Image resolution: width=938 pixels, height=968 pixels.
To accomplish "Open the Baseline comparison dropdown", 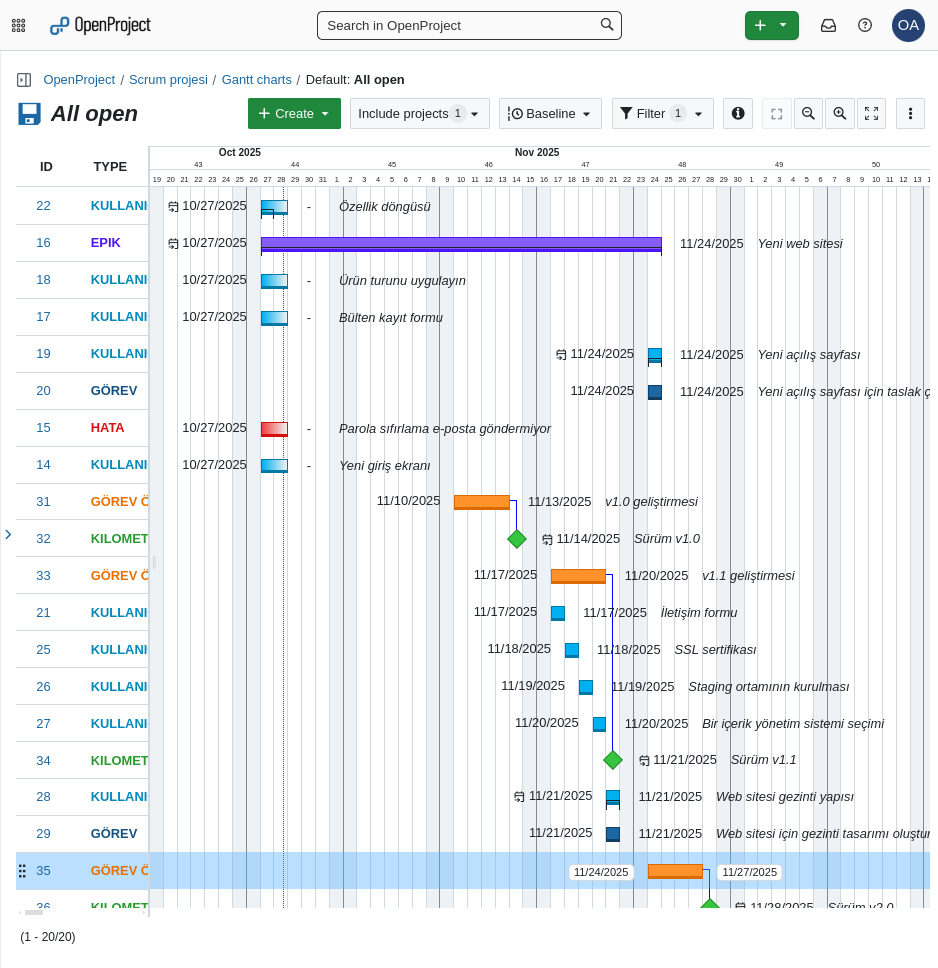I will click(x=550, y=113).
